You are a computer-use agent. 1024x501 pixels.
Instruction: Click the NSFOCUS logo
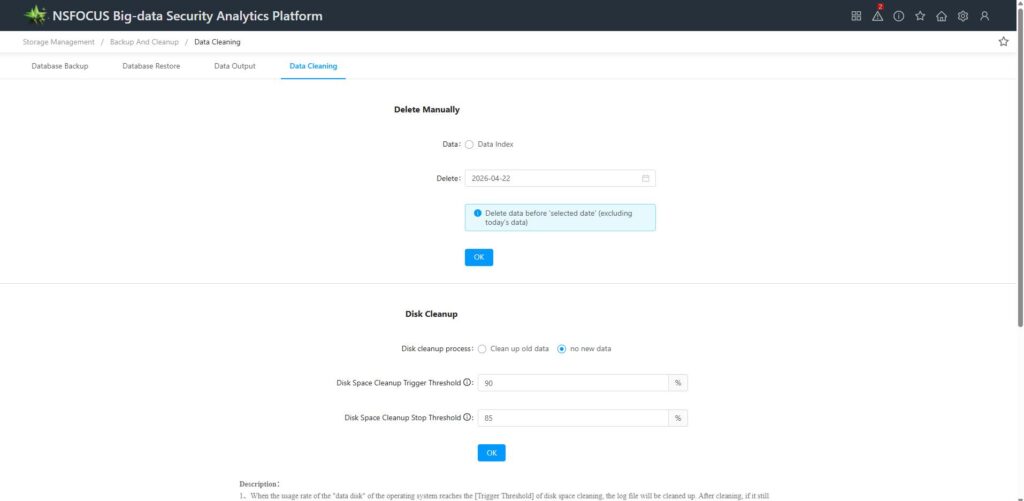[36, 16]
